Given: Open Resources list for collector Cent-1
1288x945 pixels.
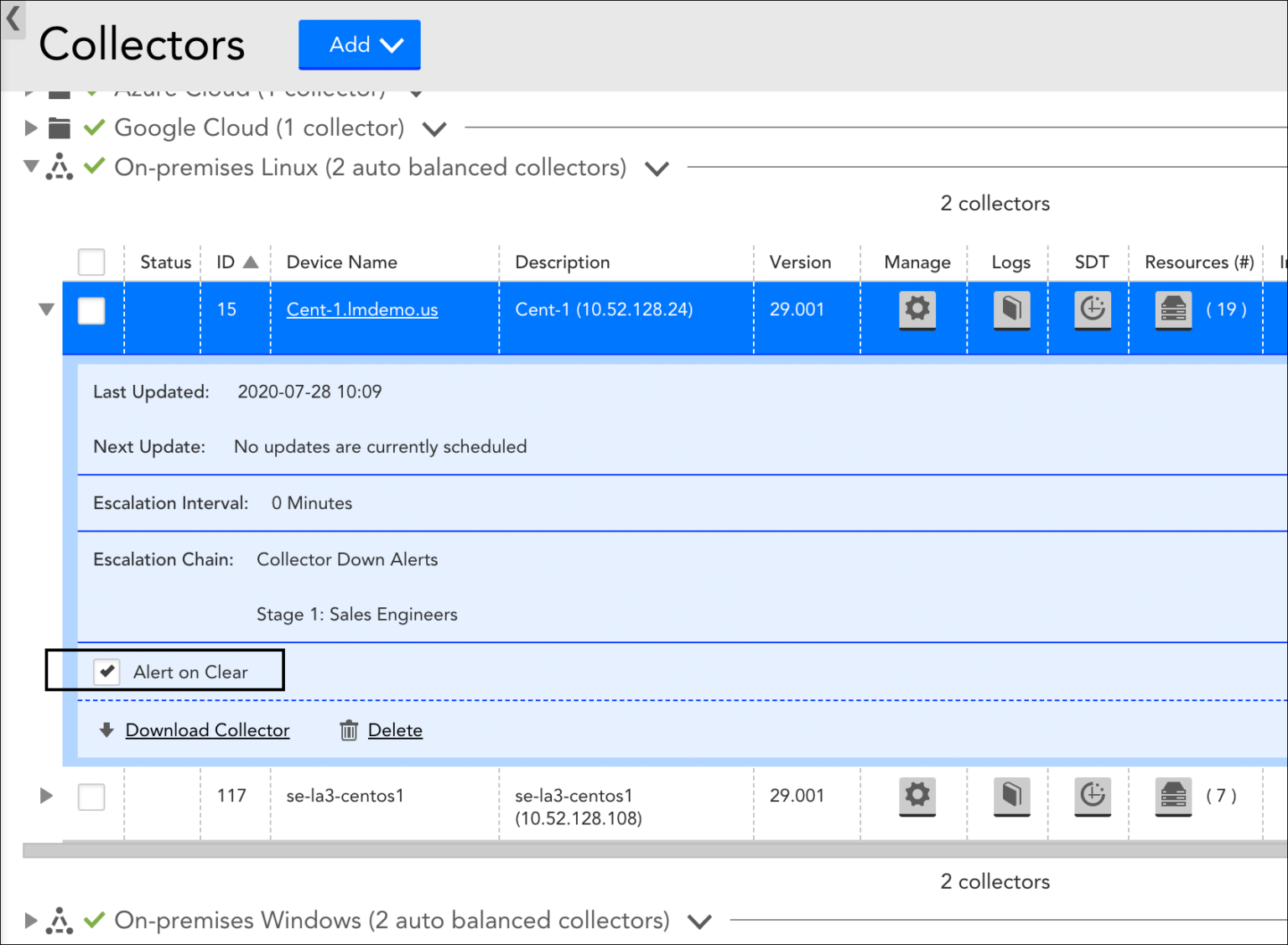Looking at the screenshot, I should pyautogui.click(x=1173, y=309).
